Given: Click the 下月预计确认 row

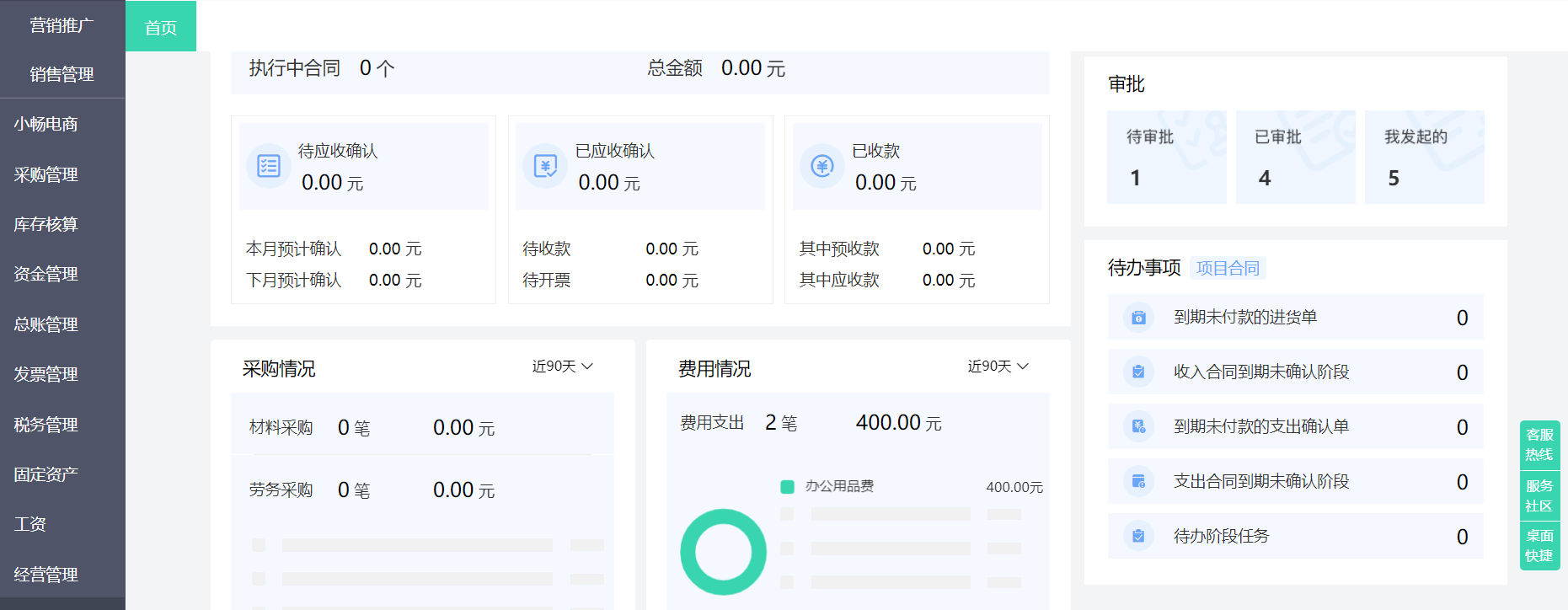Looking at the screenshot, I should tap(334, 281).
